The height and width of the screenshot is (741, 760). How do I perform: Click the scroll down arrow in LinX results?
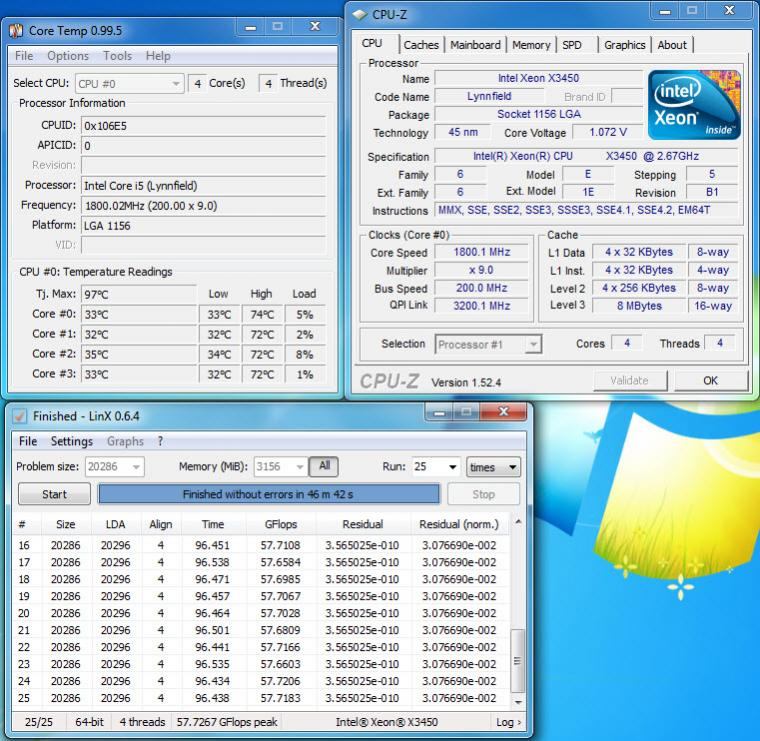click(518, 701)
